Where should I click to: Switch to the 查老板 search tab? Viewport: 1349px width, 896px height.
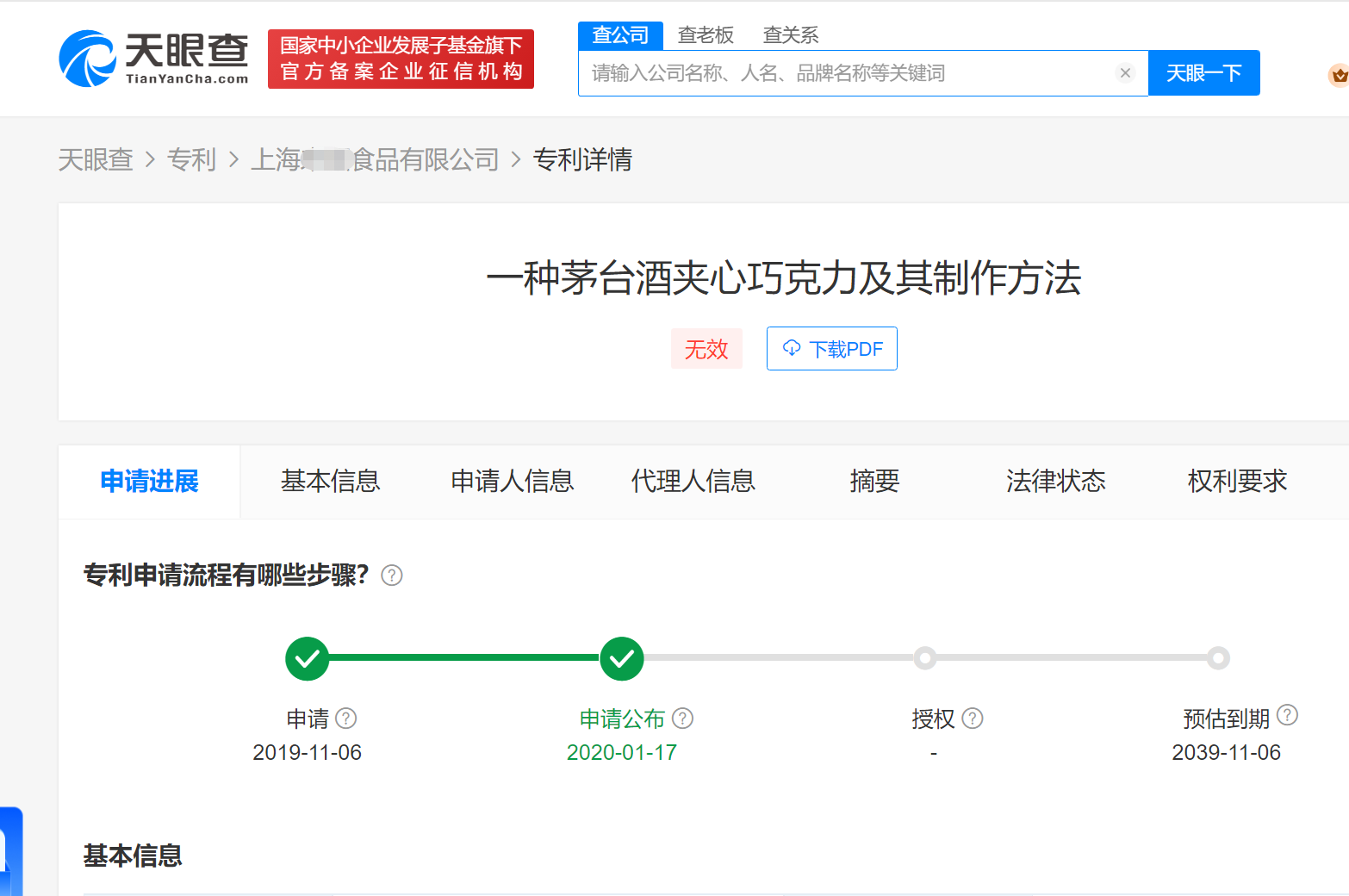(x=705, y=34)
